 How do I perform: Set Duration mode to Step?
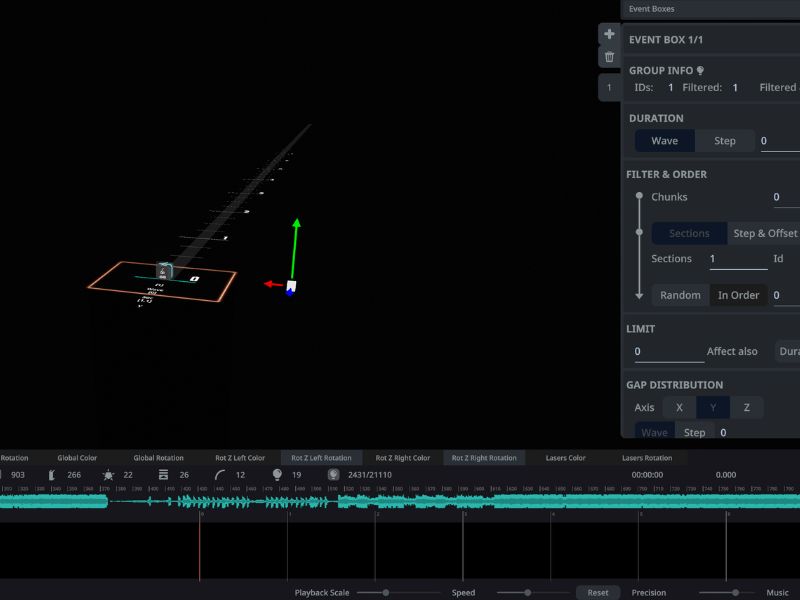pyautogui.click(x=724, y=141)
